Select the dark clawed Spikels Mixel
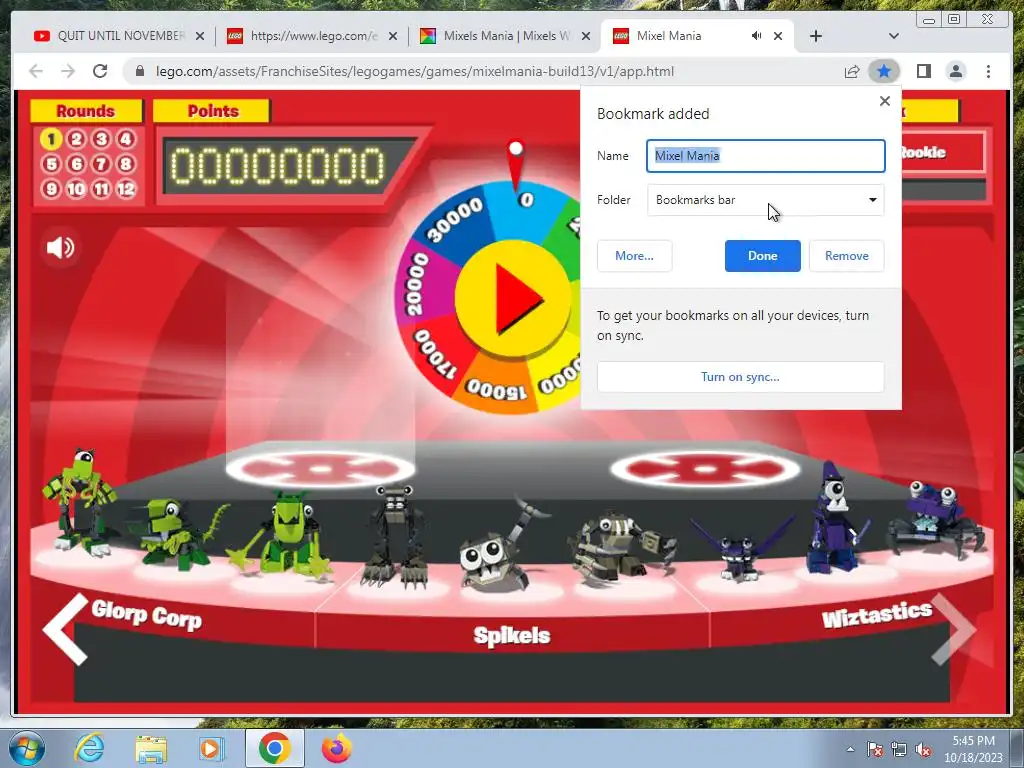This screenshot has width=1024, height=768. coord(396,536)
